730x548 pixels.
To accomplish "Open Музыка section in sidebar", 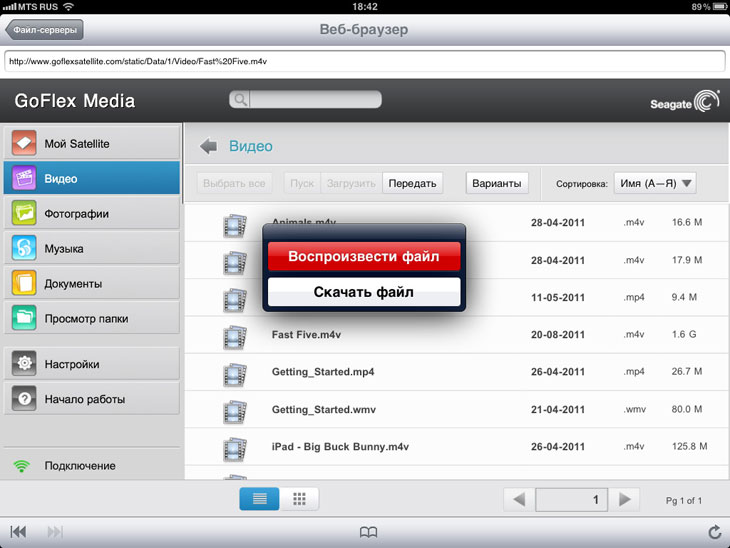I will tap(91, 249).
